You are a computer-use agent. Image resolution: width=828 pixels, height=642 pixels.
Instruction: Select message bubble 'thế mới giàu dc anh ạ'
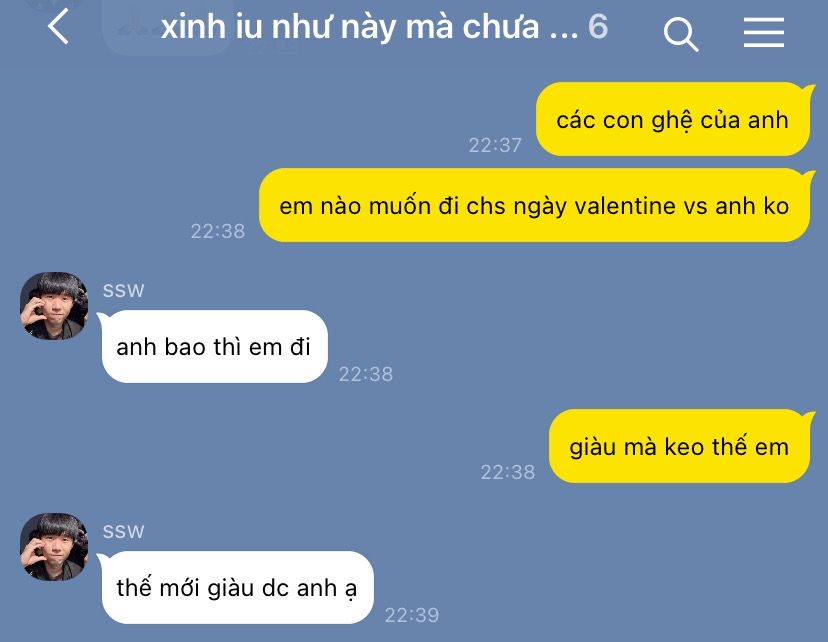point(237,587)
